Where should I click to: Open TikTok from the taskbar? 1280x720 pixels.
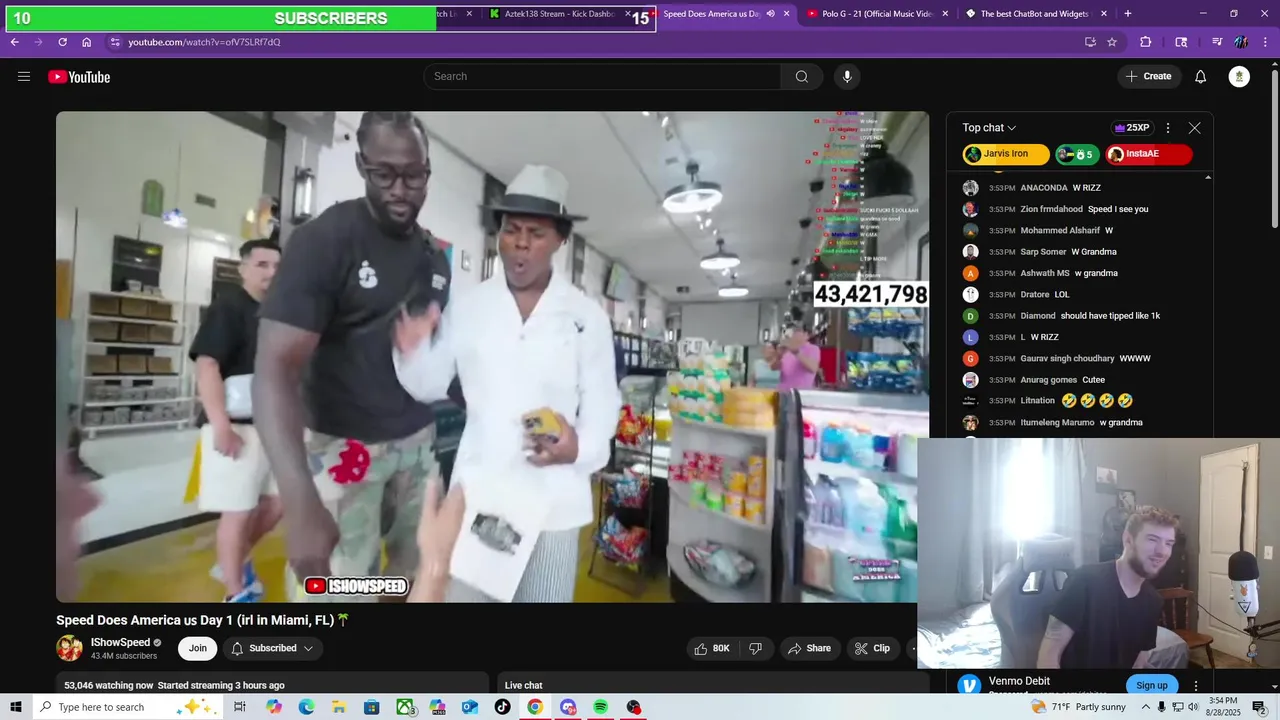(x=503, y=707)
